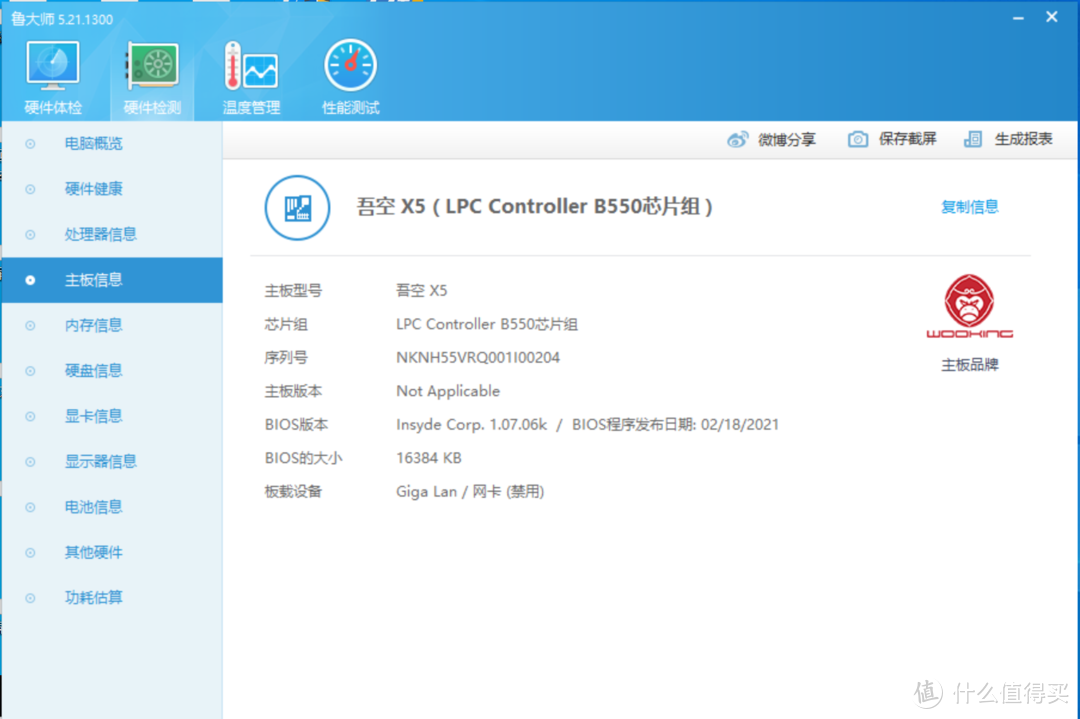Select the 硬件健康 sidebar entry
1080x719 pixels.
[94, 189]
